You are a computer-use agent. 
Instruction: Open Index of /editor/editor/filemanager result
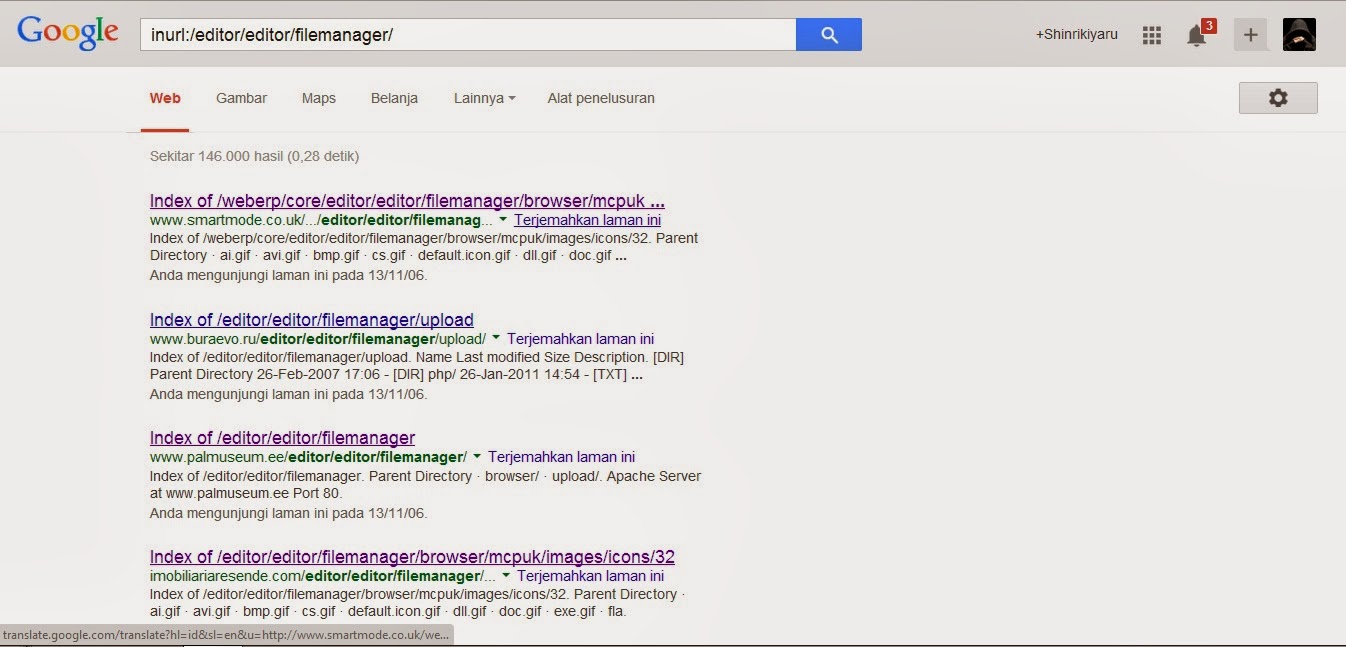tap(282, 438)
